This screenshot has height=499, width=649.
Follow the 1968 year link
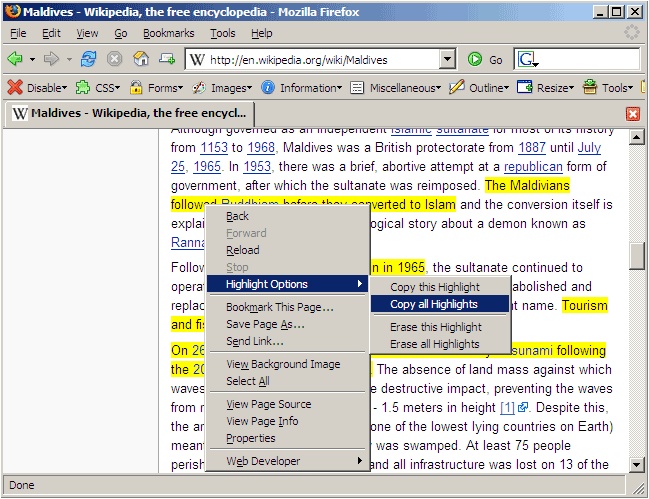[x=261, y=147]
